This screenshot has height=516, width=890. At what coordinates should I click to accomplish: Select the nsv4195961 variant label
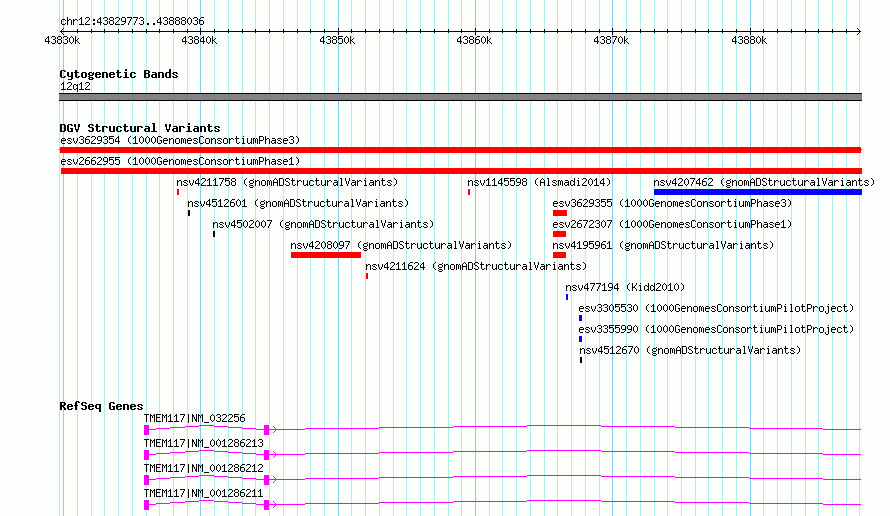663,245
